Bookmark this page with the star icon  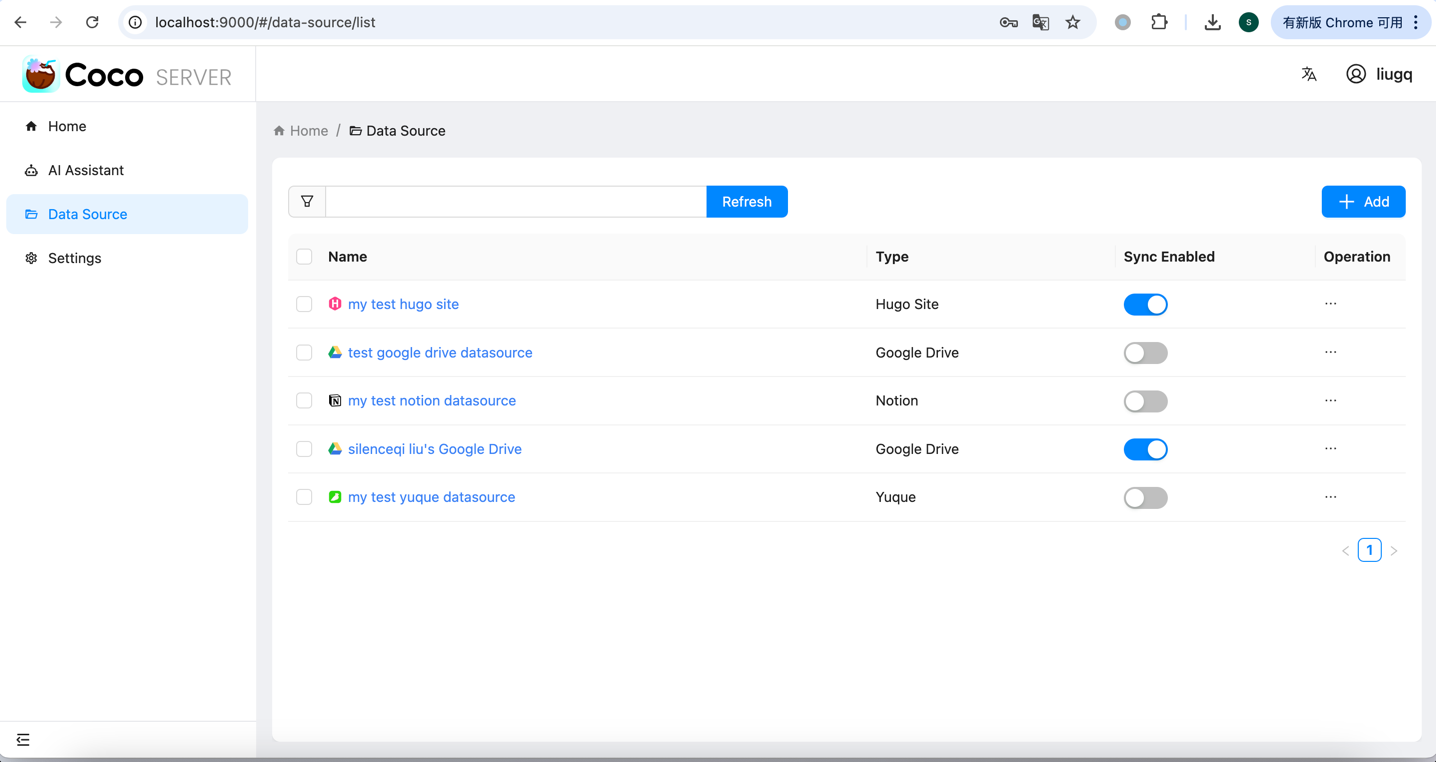(1073, 22)
